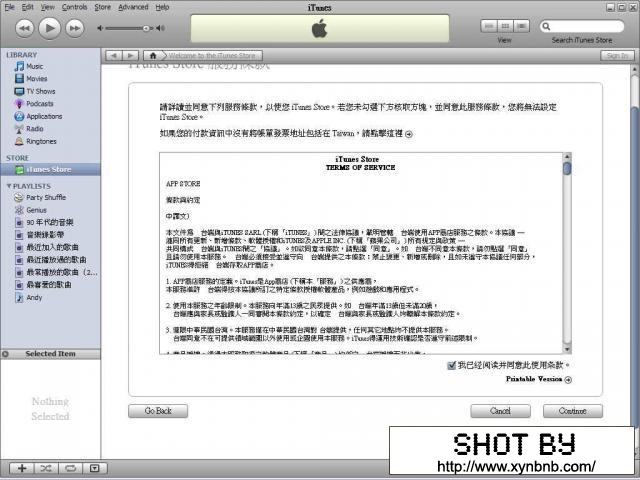
Task: Click the Welcome to the iTunes Store breadcrumb
Action: 212,56
